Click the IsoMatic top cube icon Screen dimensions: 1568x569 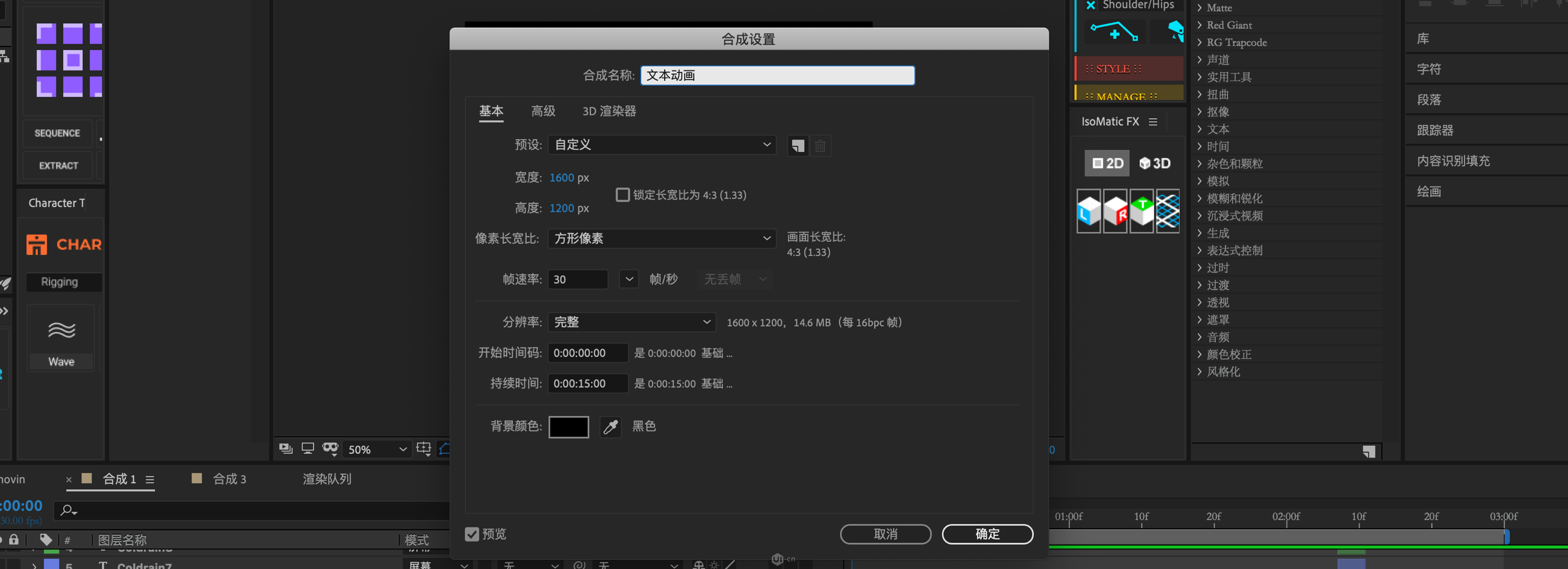click(1141, 211)
